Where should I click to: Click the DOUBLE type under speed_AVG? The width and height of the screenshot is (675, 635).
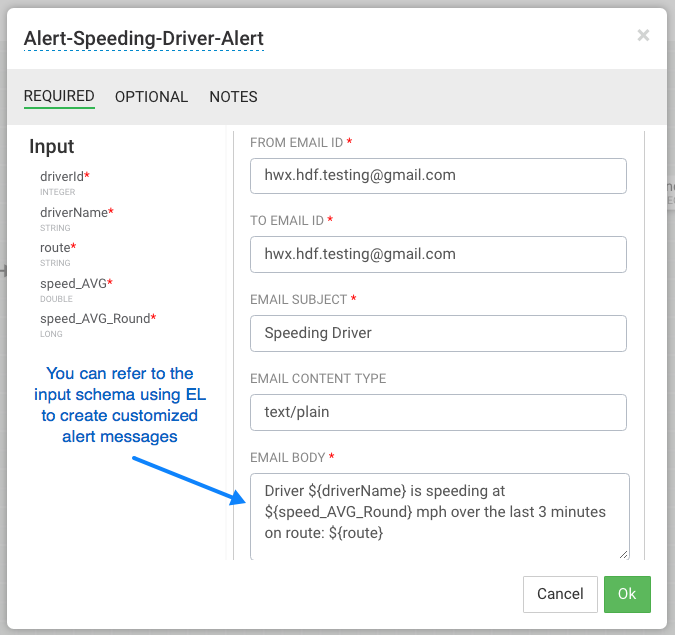56,299
